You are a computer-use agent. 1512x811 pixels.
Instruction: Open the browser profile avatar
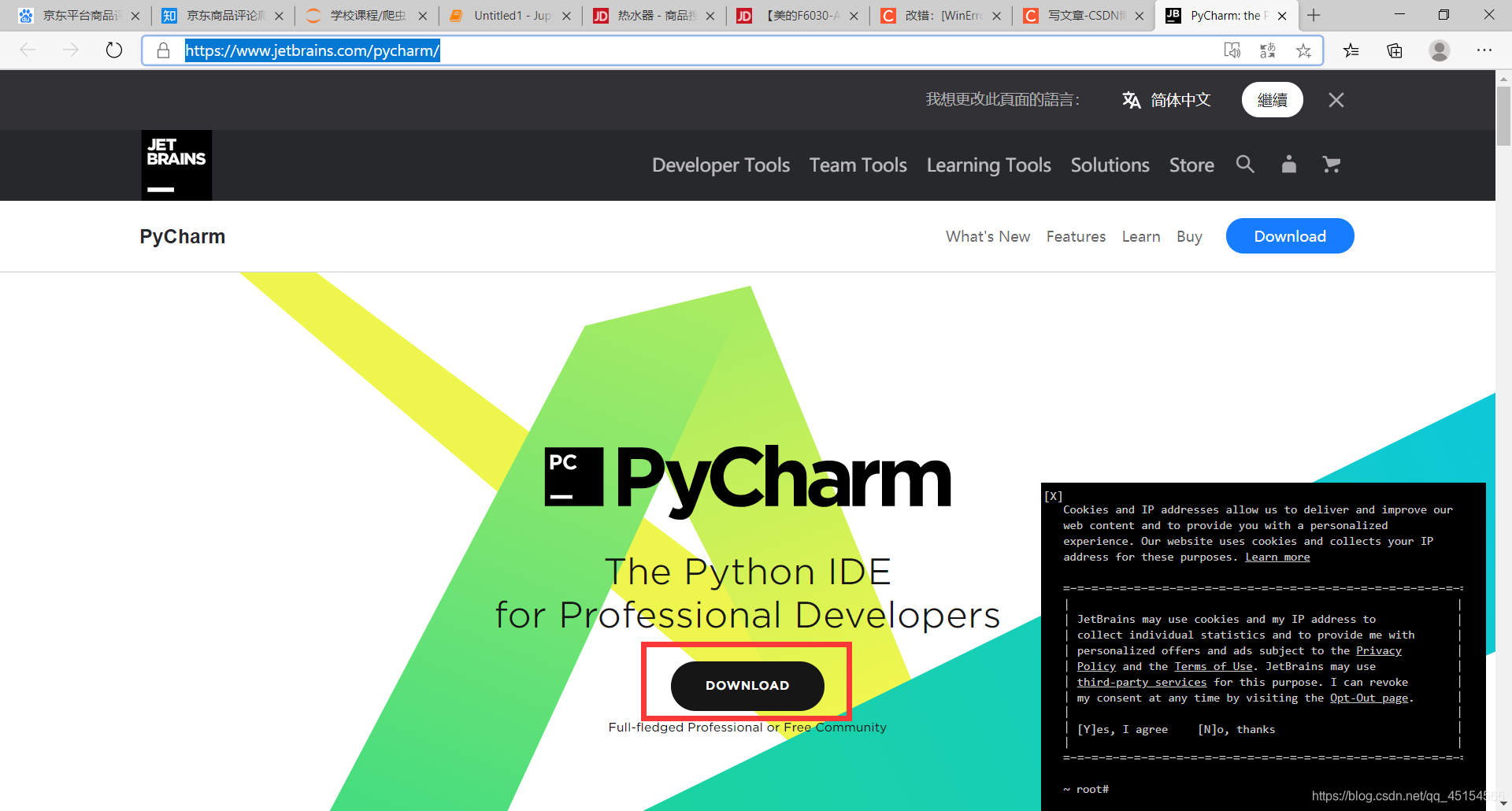click(x=1440, y=50)
